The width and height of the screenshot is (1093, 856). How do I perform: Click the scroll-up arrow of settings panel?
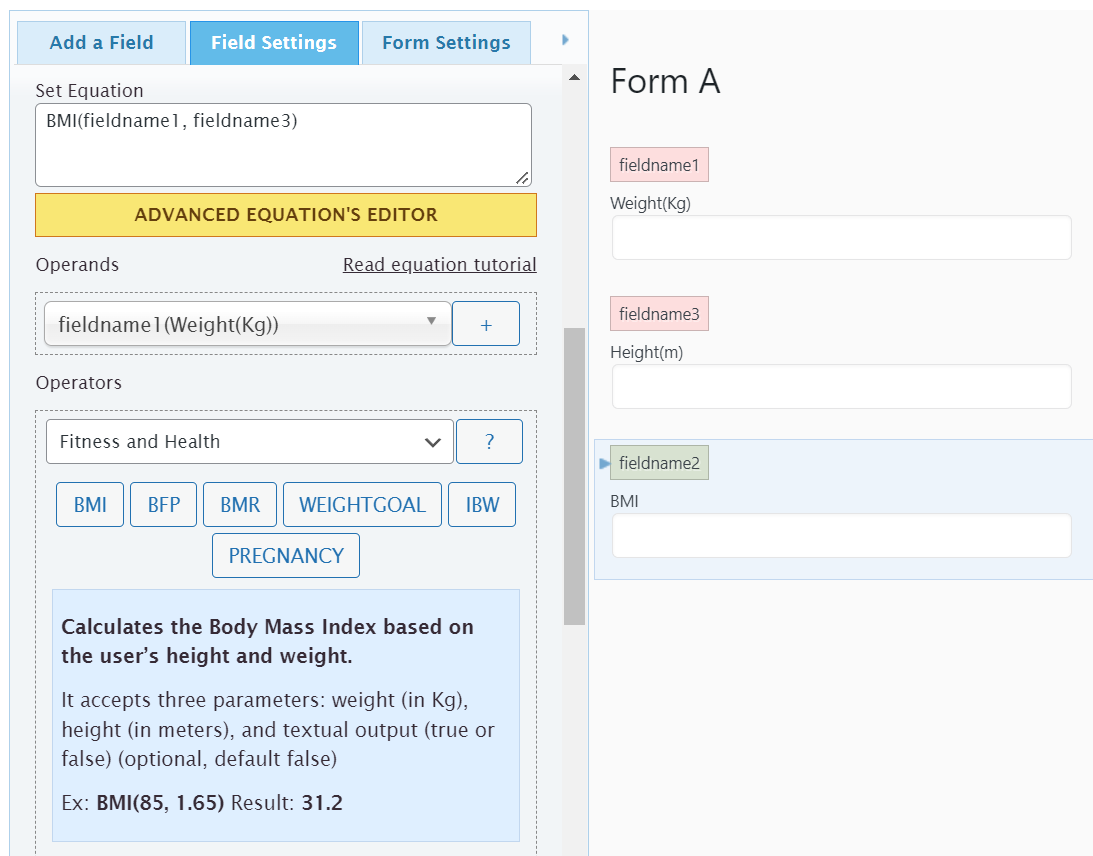point(574,77)
